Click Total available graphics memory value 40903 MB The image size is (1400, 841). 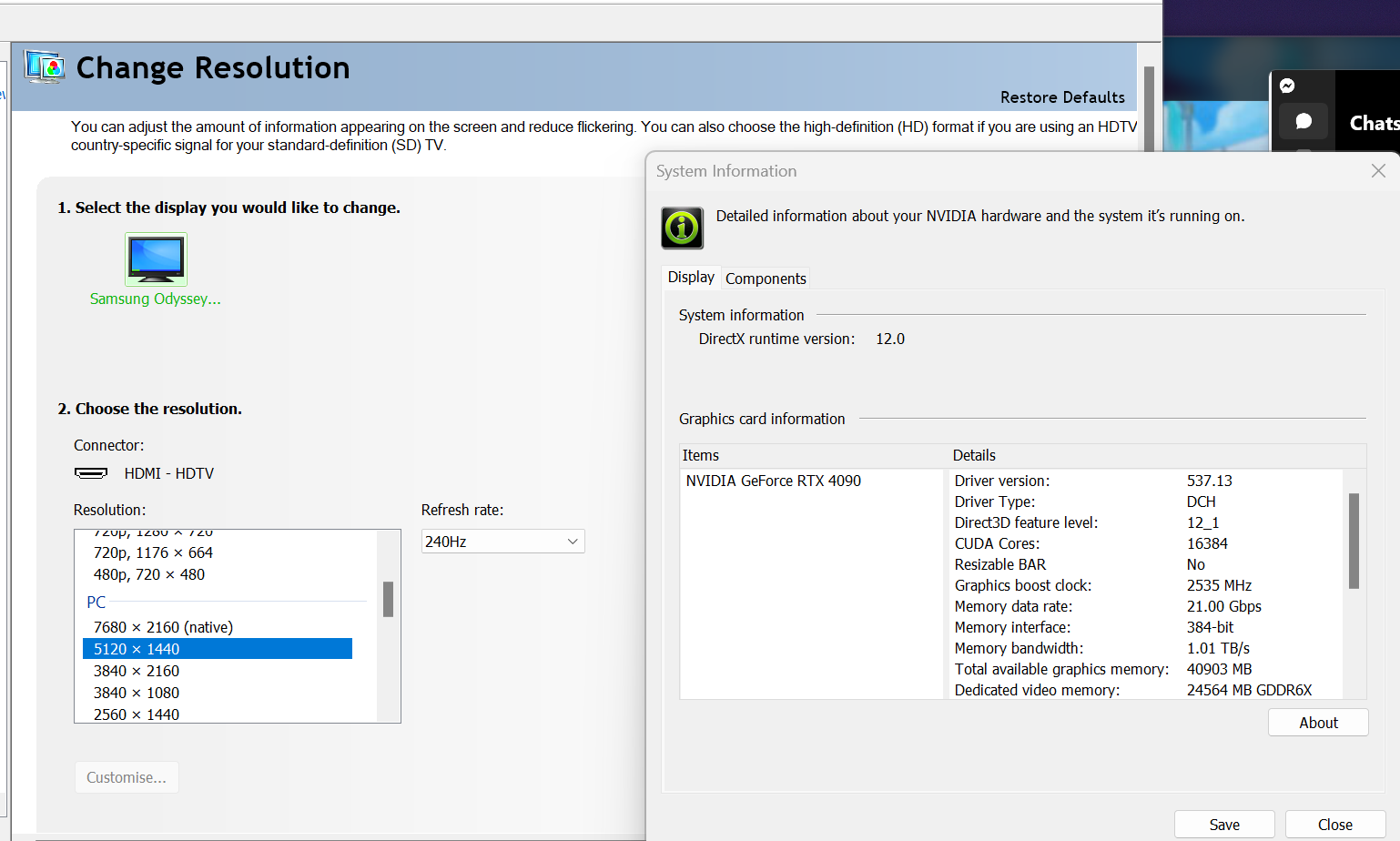(1219, 669)
